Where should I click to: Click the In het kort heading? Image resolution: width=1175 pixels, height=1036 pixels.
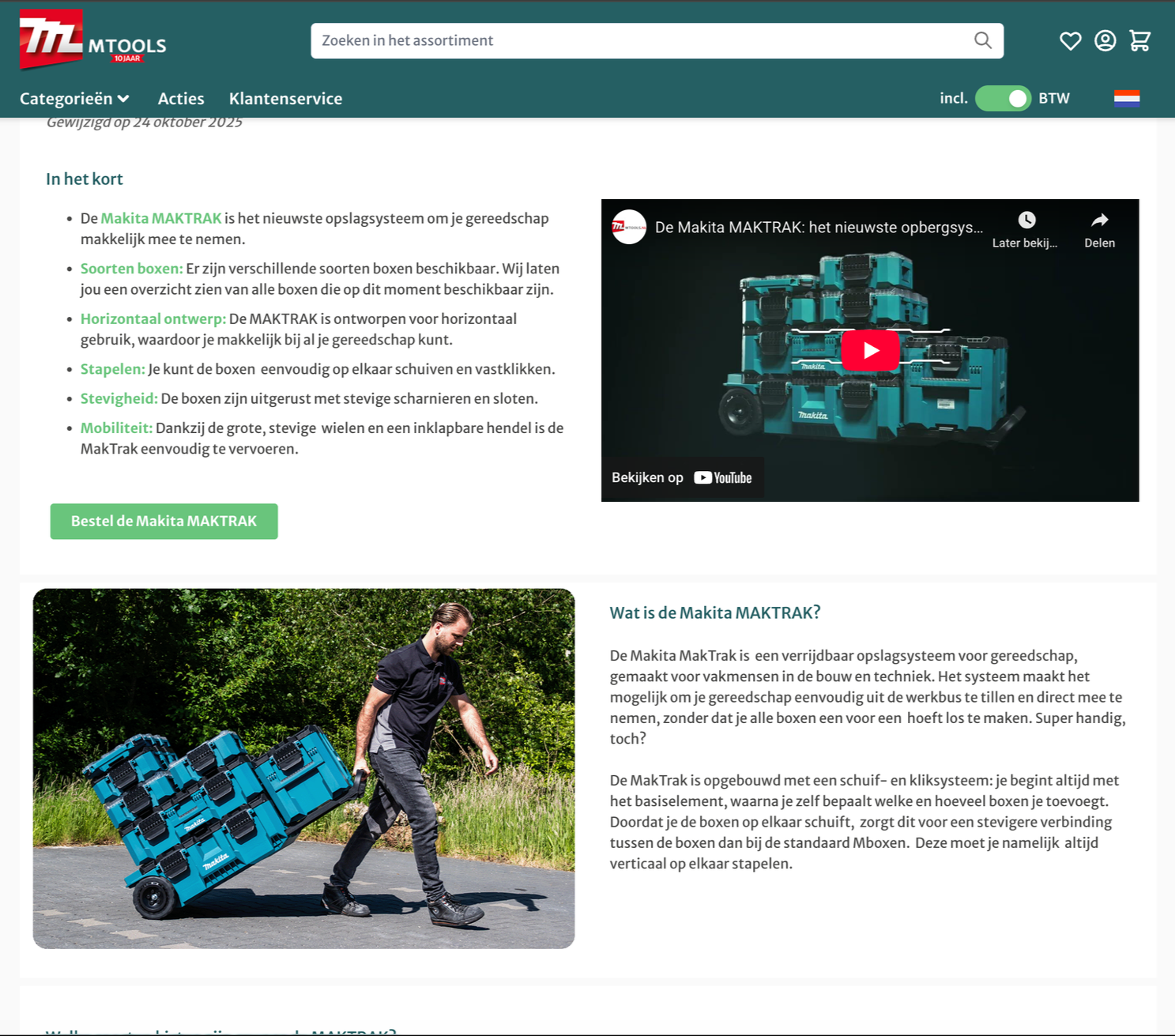click(85, 179)
